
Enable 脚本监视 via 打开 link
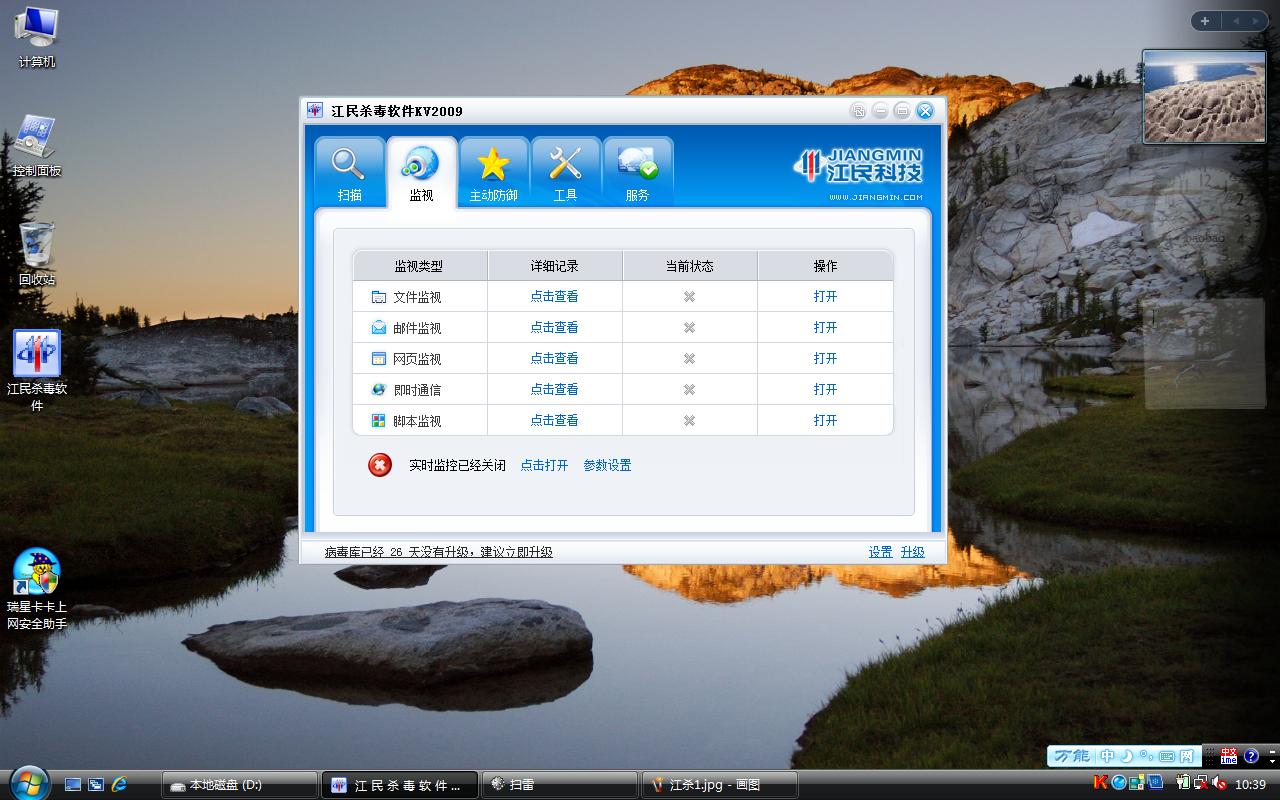point(825,420)
